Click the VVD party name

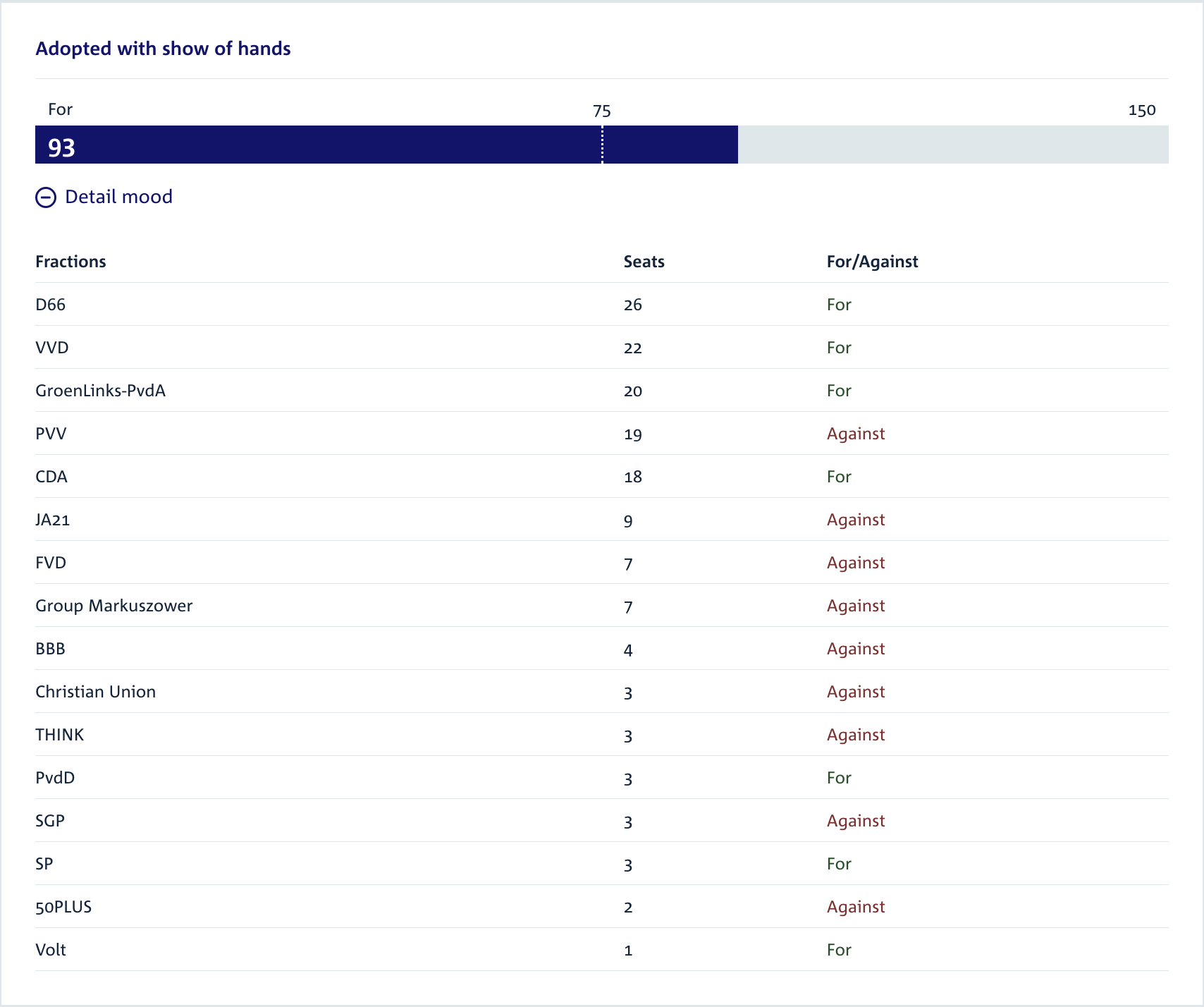[x=51, y=347]
